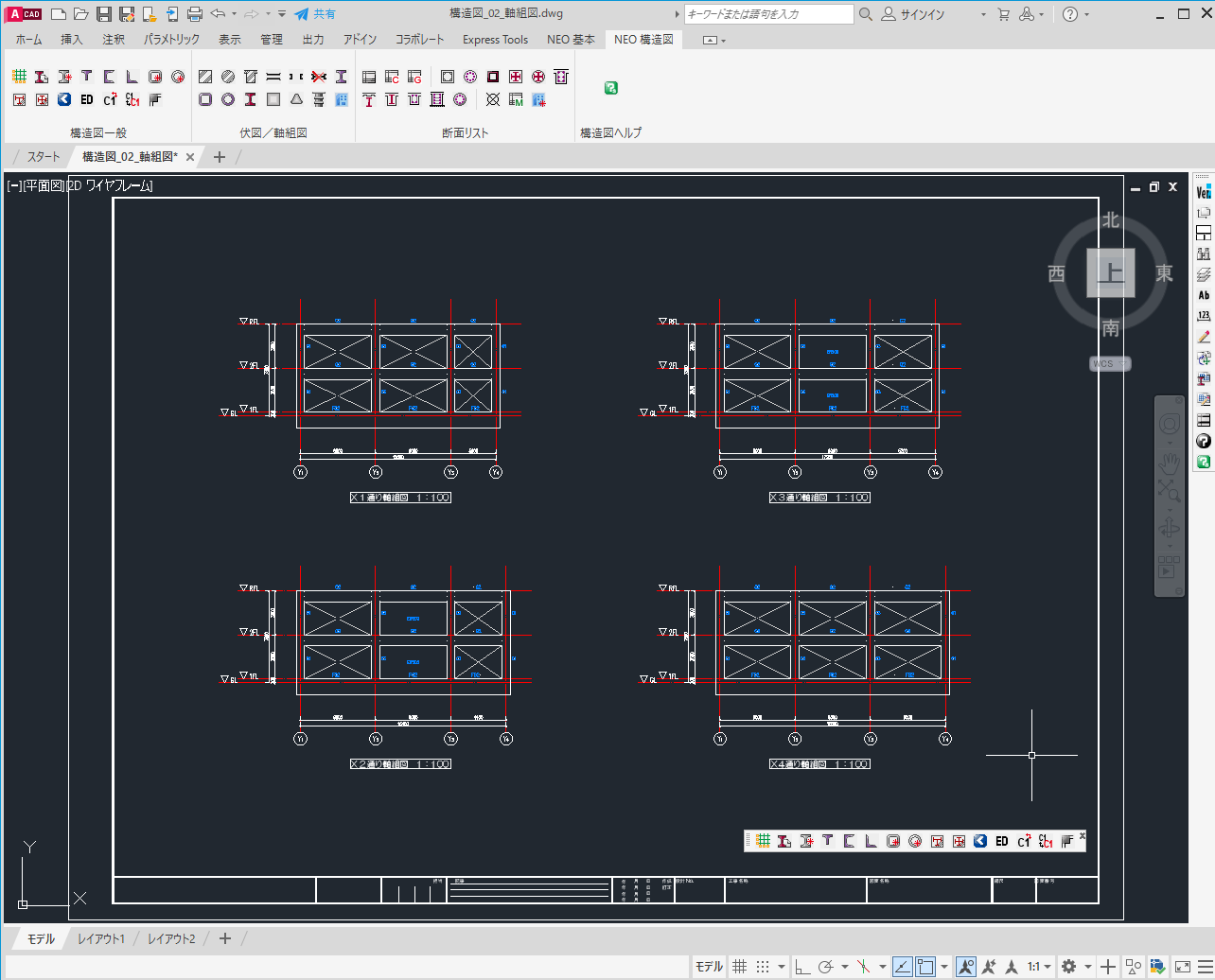
Task: Toggle ortho mode in the status bar
Action: tap(801, 966)
